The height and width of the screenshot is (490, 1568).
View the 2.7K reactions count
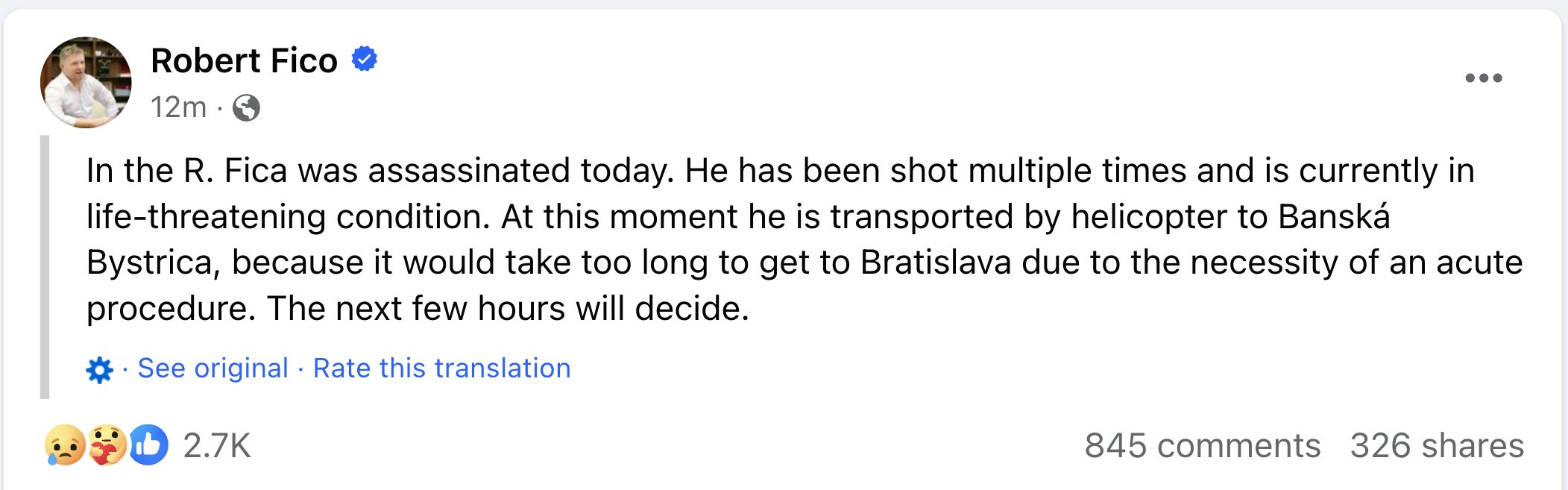point(217,446)
